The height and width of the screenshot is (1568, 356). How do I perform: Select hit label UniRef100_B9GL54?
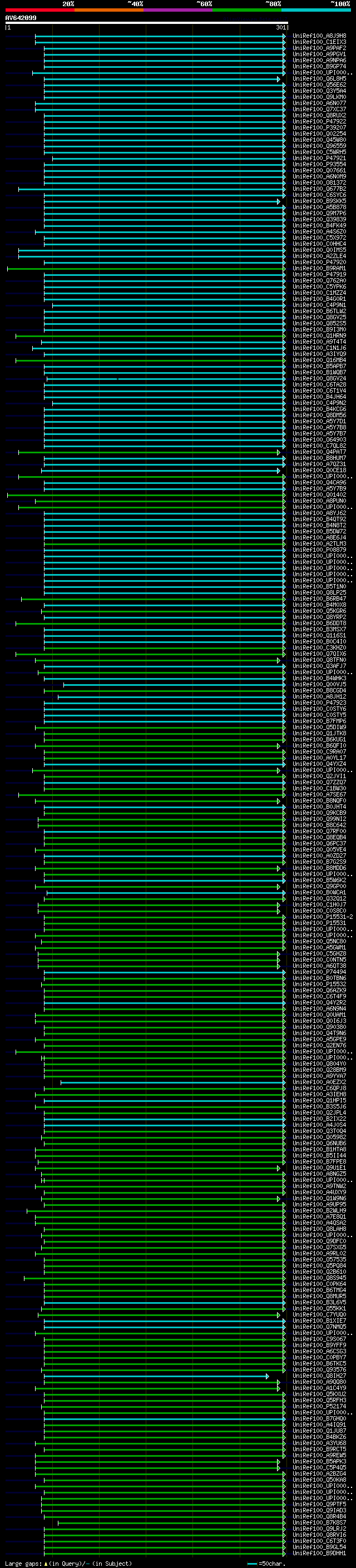(319, 1547)
